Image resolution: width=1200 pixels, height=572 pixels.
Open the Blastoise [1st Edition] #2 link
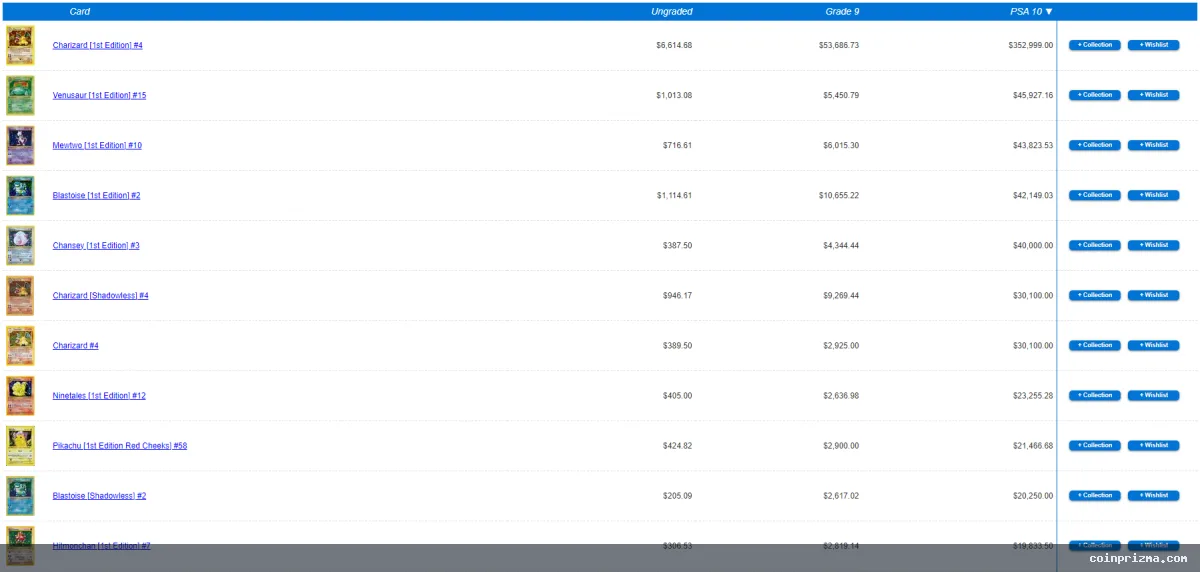coord(96,196)
